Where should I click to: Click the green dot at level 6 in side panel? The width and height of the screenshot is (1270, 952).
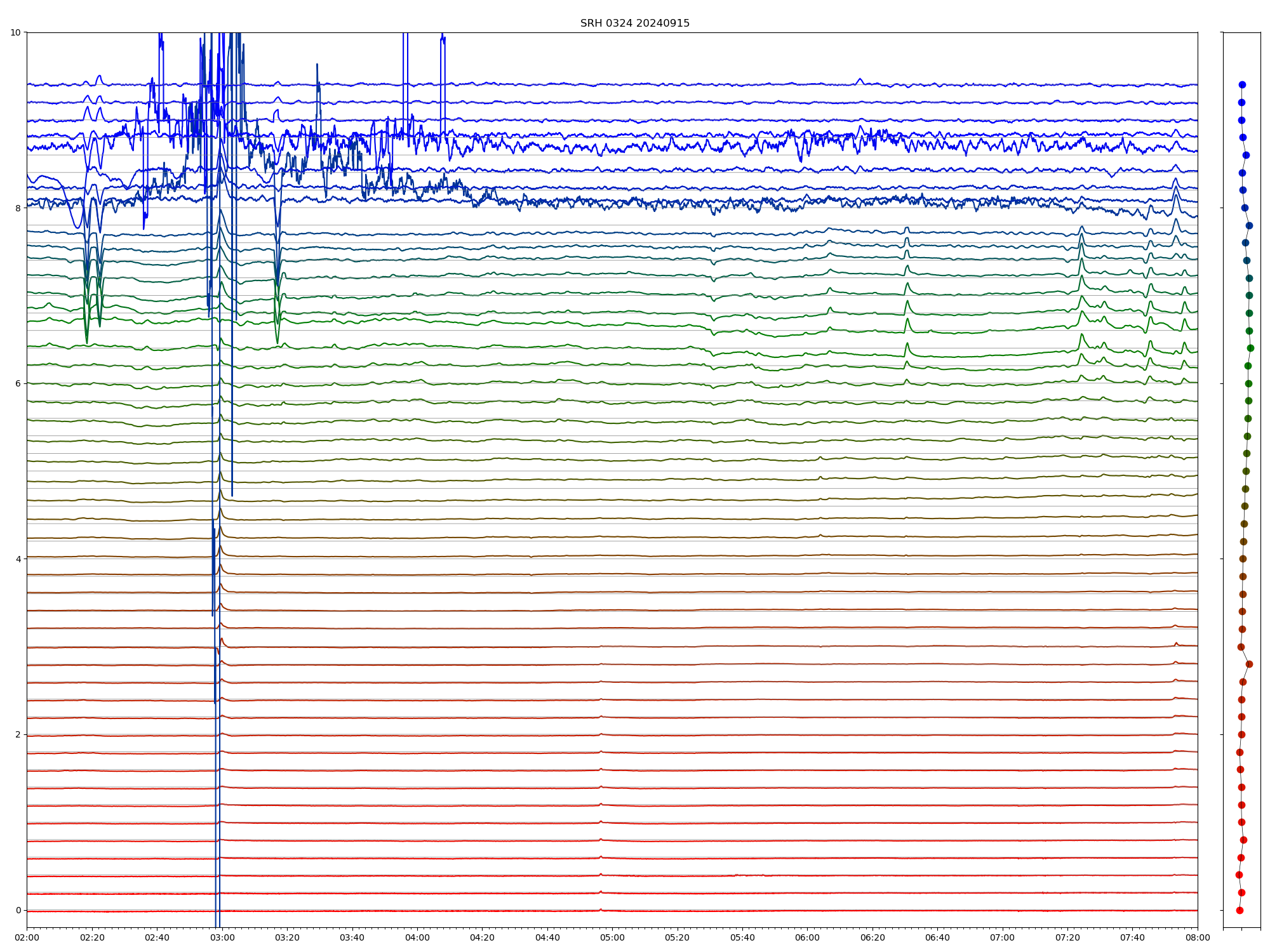point(1248,383)
